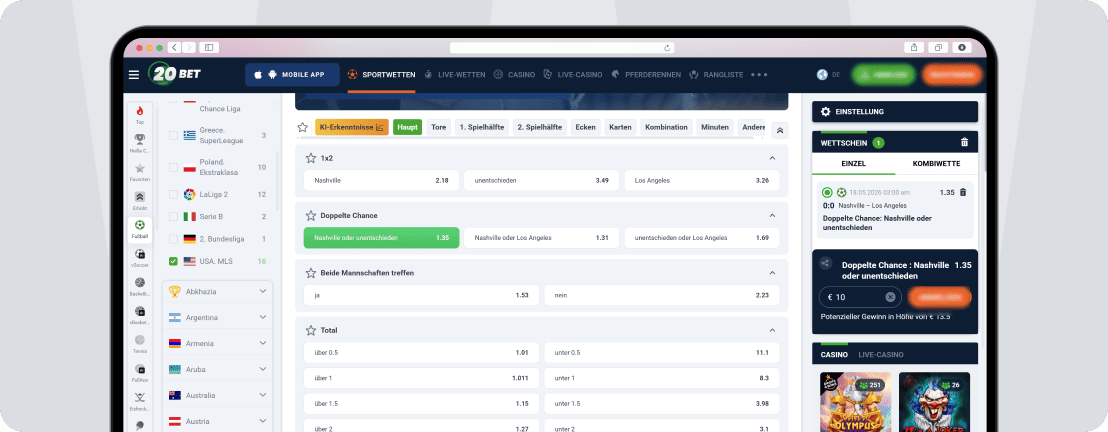
Task: Expand the Aruba country list
Action: (218, 369)
